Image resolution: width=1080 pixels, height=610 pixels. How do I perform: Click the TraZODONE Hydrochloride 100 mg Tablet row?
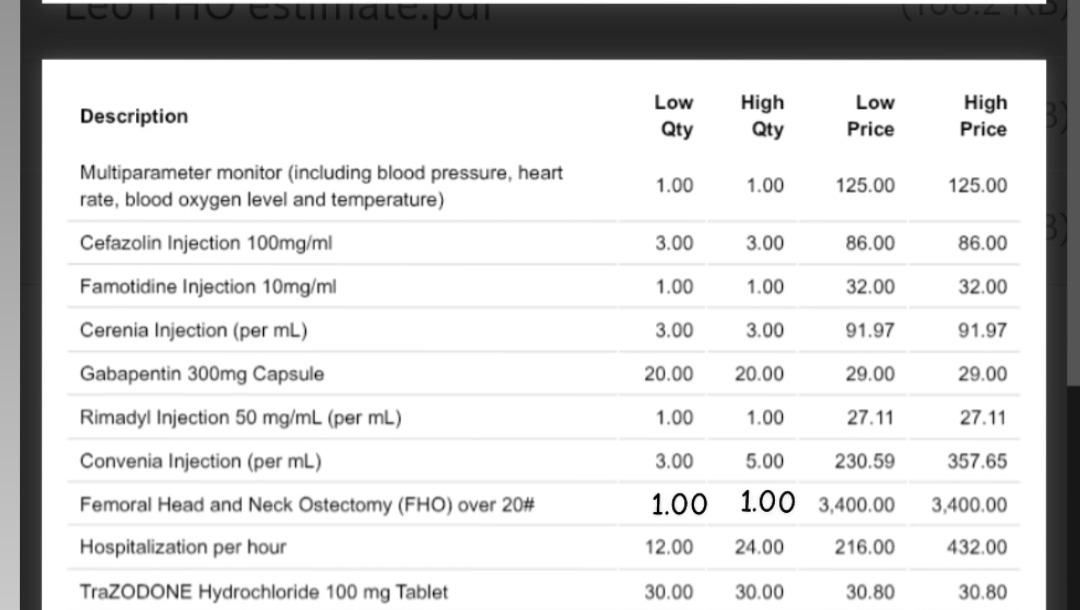tap(264, 592)
